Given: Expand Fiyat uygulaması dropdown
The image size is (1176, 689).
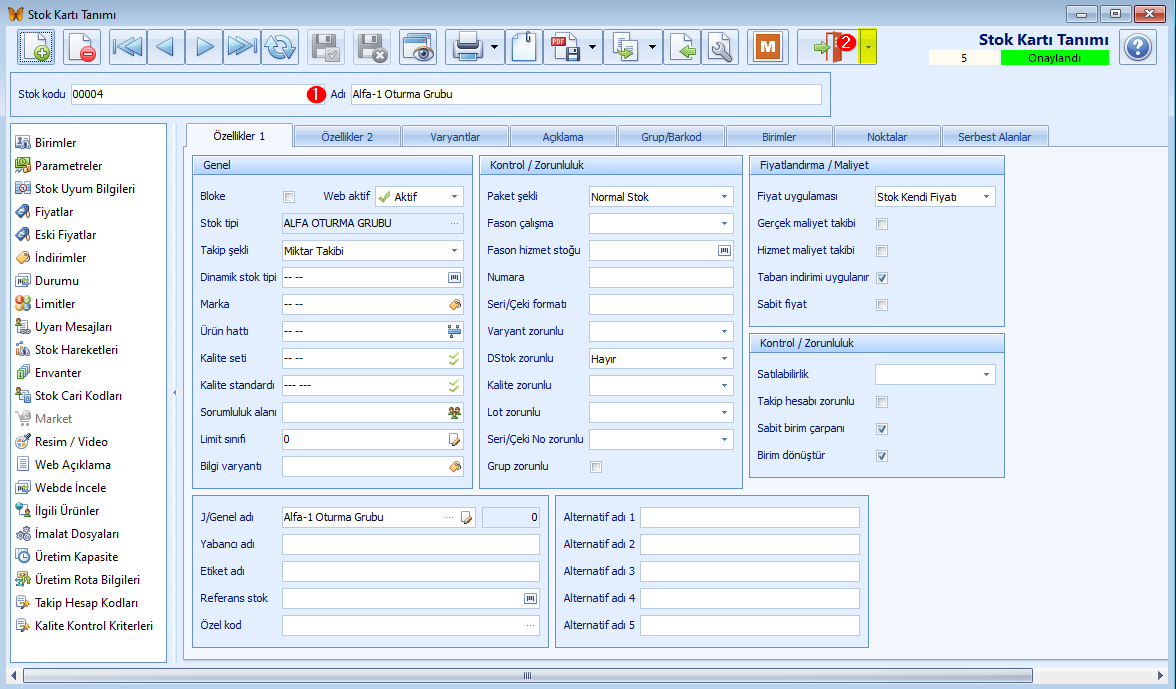Looking at the screenshot, I should [x=986, y=196].
